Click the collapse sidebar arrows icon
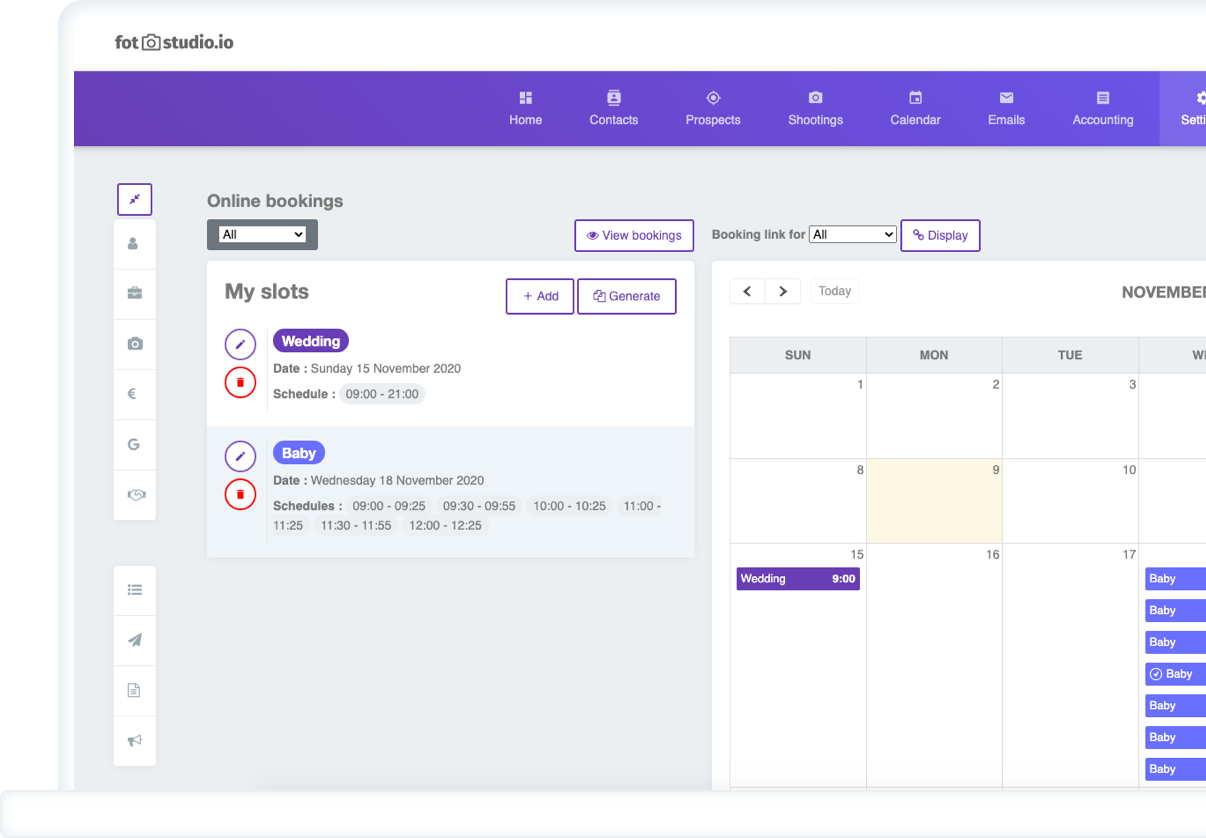 click(x=134, y=199)
